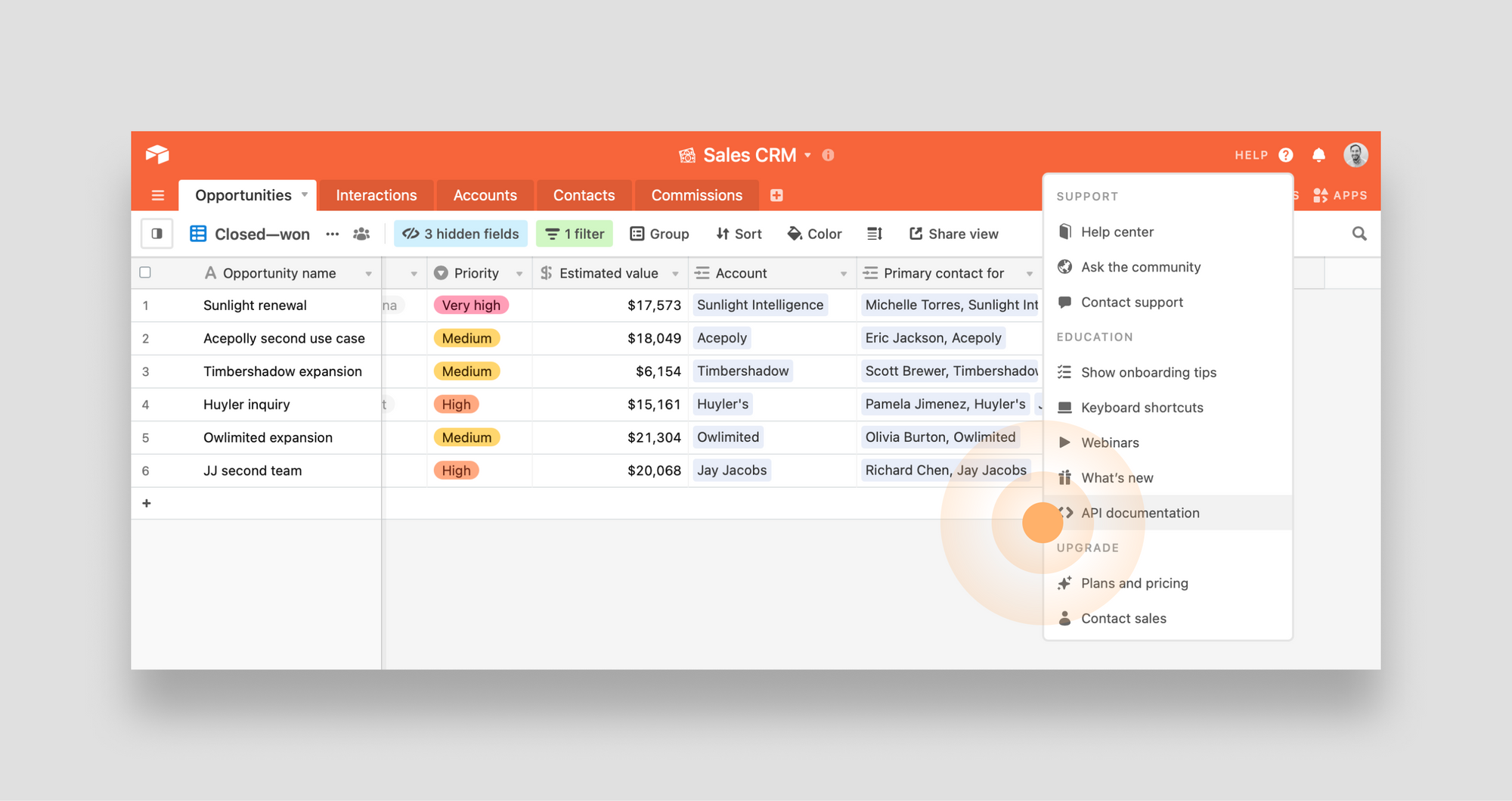Select What's new
The image size is (1512, 801).
1168,478
